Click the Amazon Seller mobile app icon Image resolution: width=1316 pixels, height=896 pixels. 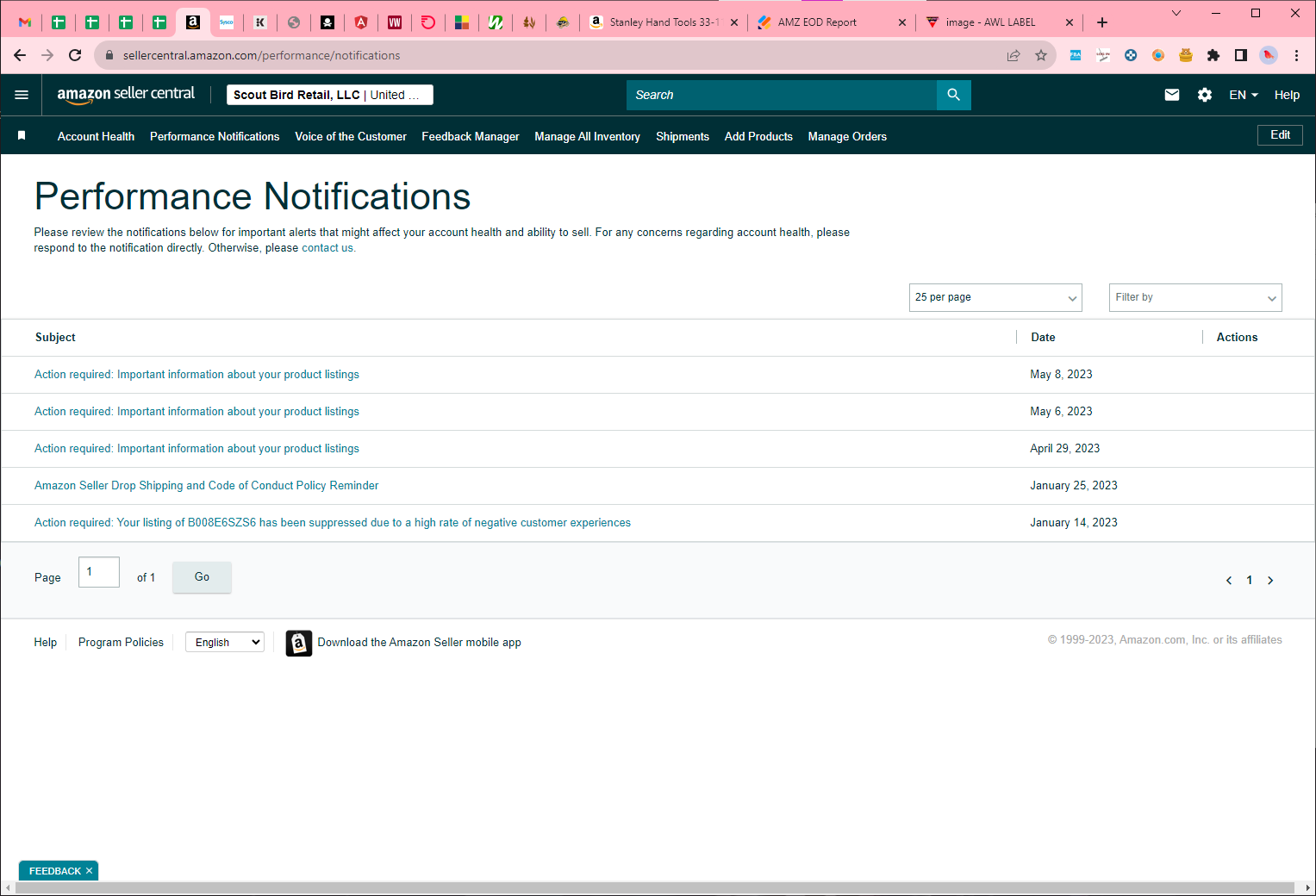tap(299, 643)
